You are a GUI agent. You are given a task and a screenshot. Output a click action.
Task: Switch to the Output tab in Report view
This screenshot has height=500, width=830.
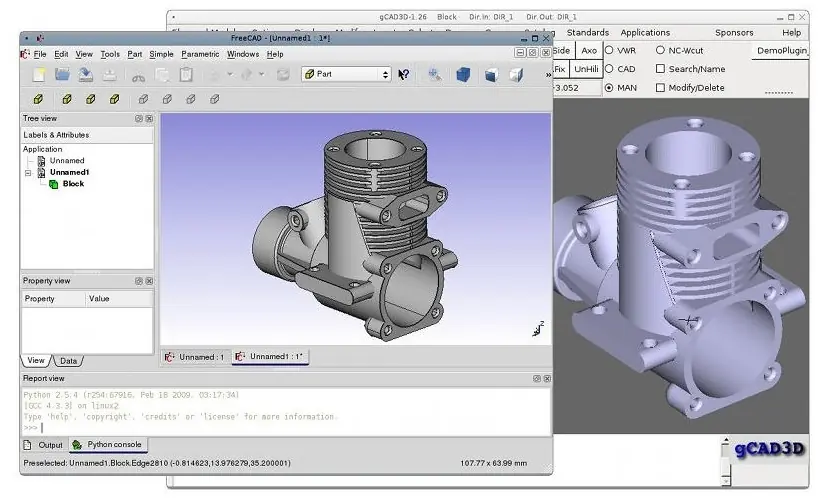pos(43,445)
